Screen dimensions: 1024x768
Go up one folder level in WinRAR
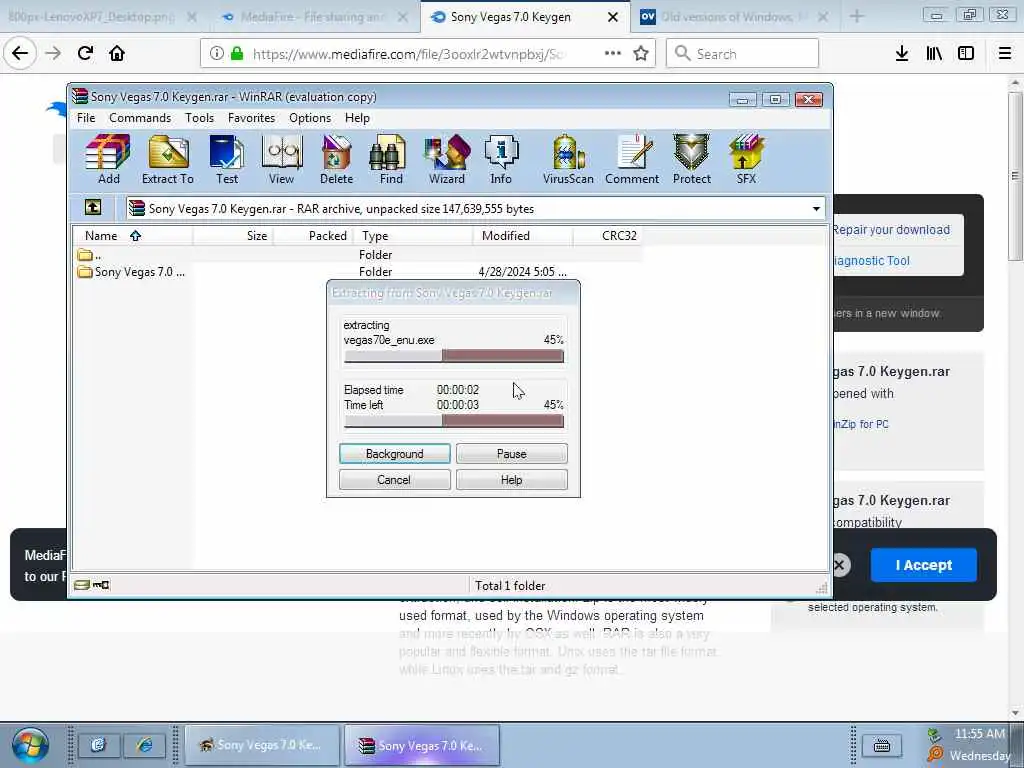coord(93,208)
